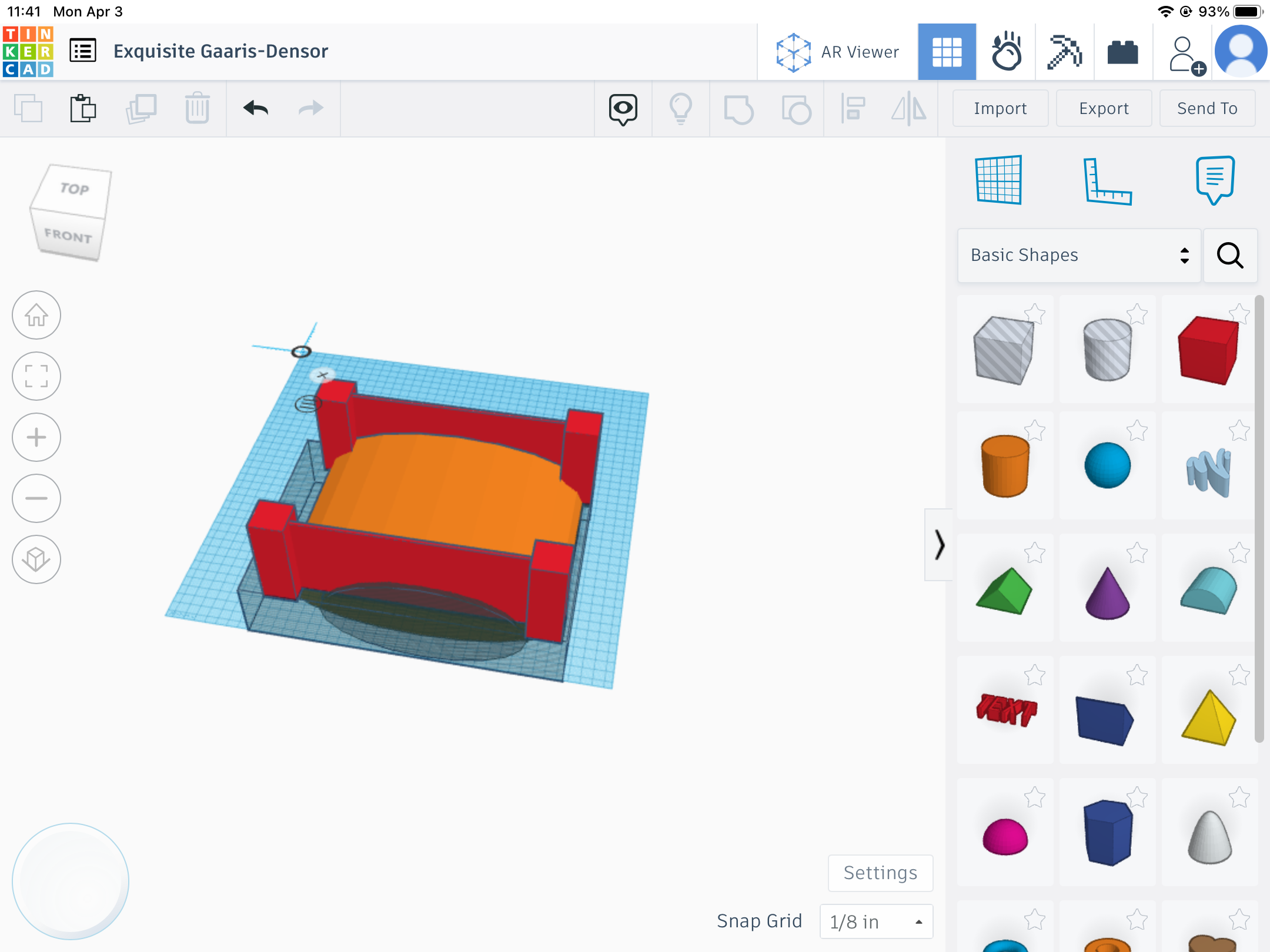Click the Undo arrow icon
This screenshot has height=952, width=1270.
[x=256, y=109]
